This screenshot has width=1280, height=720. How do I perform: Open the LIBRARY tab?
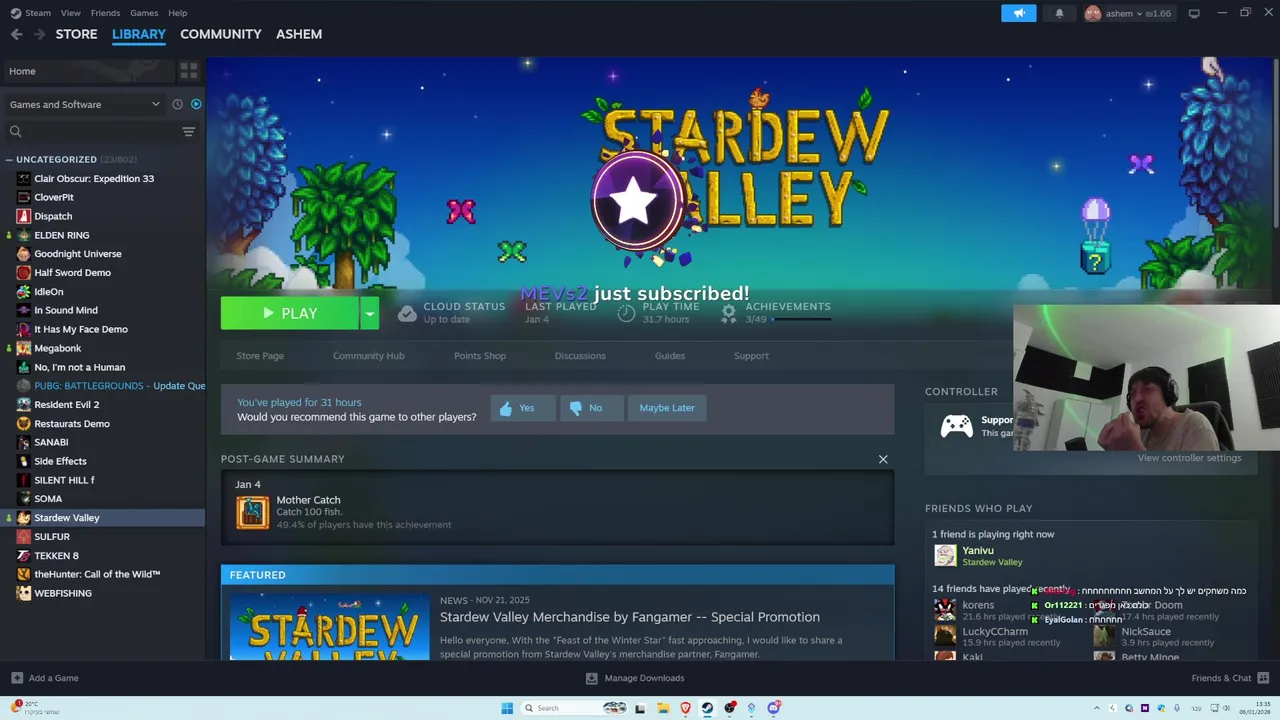click(139, 34)
